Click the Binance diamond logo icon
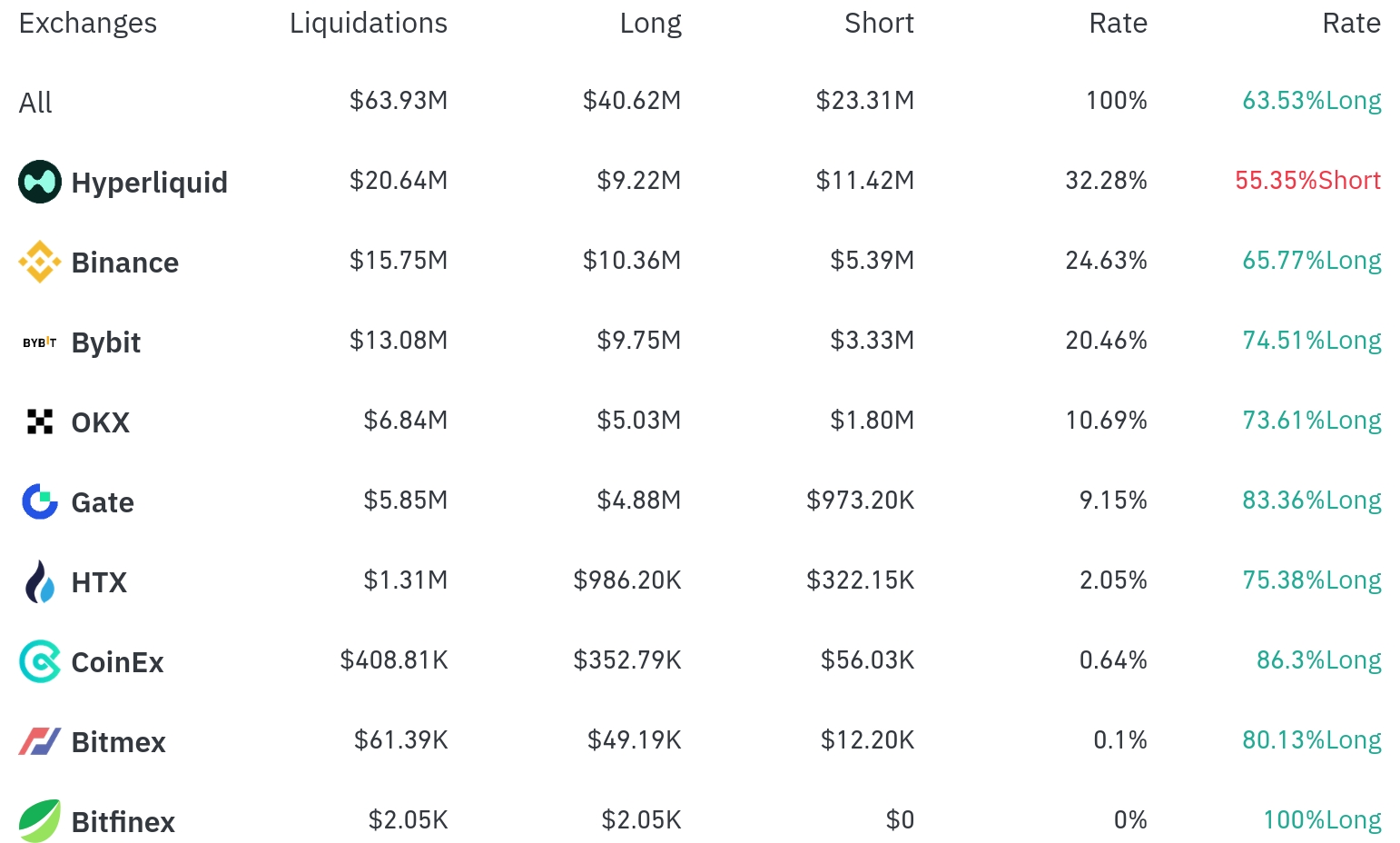 point(40,262)
